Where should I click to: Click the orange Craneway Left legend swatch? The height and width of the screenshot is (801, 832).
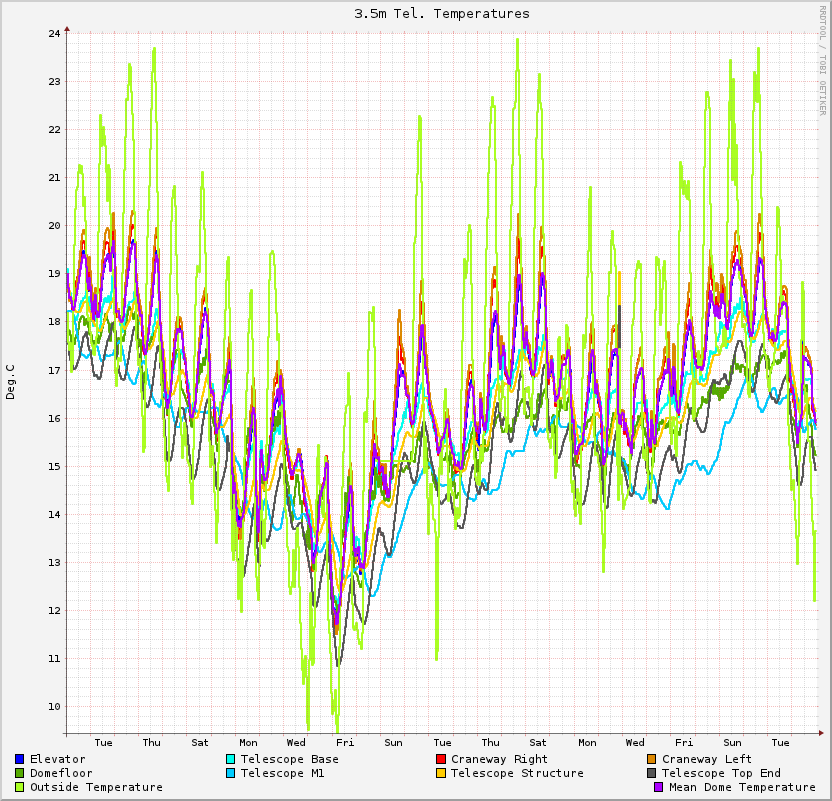(652, 759)
